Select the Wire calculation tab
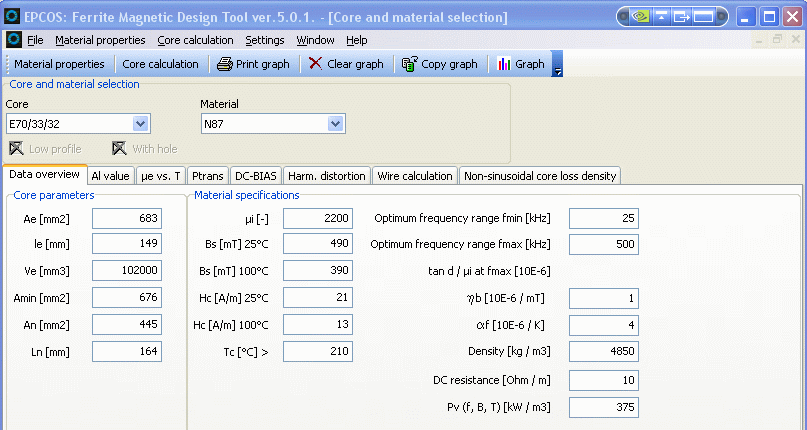807x430 pixels. (x=414, y=176)
